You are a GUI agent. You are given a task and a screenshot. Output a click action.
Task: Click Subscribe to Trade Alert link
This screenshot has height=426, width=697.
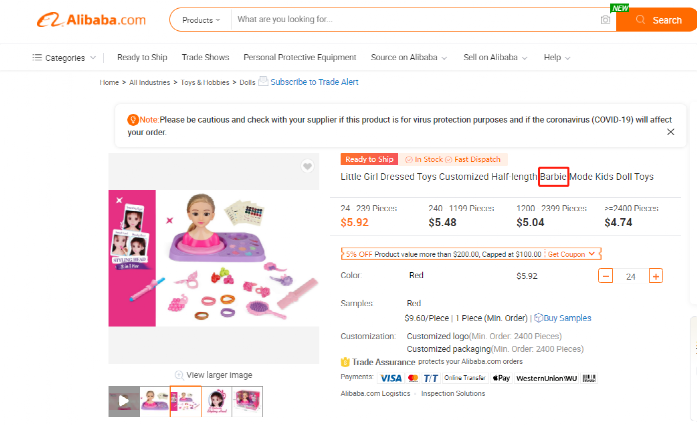(314, 82)
